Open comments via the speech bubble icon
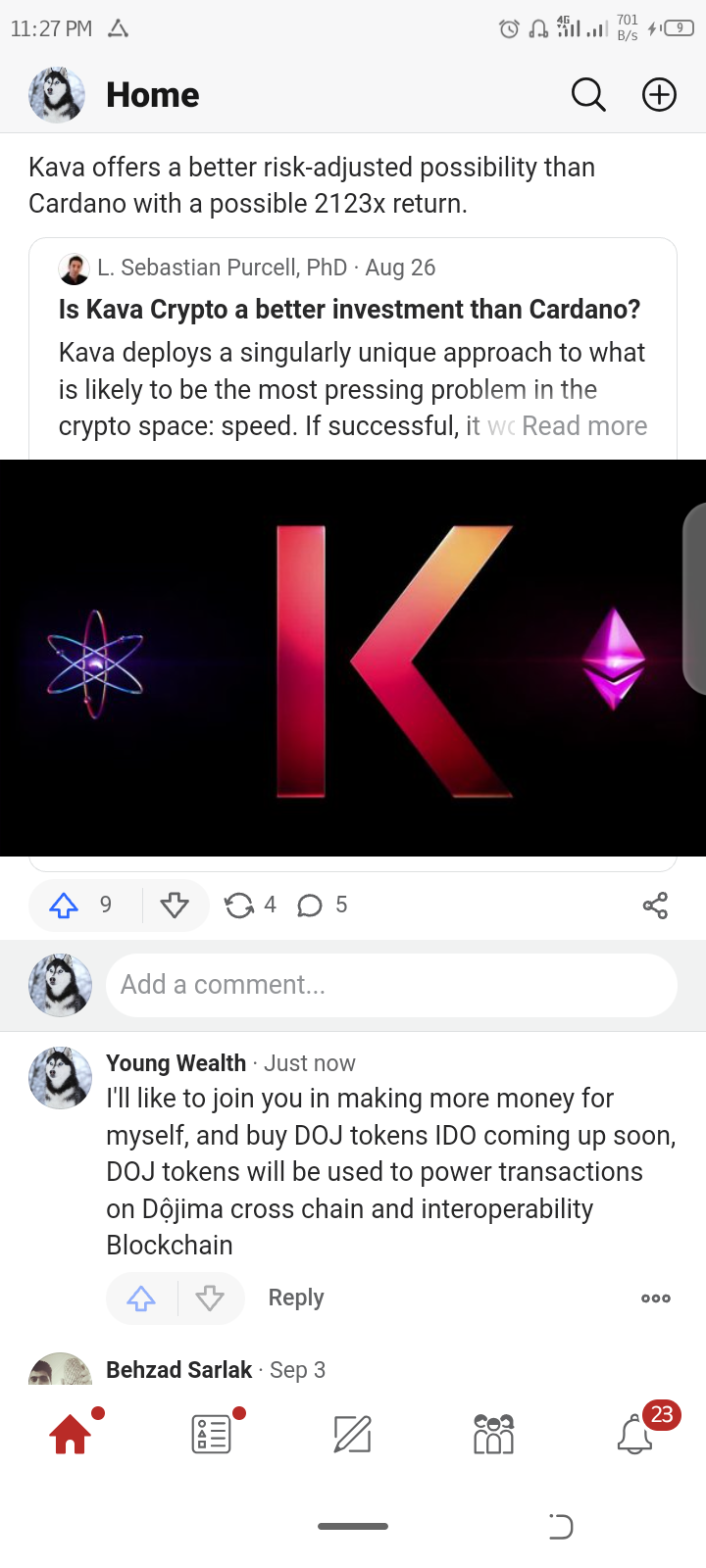 tap(310, 905)
